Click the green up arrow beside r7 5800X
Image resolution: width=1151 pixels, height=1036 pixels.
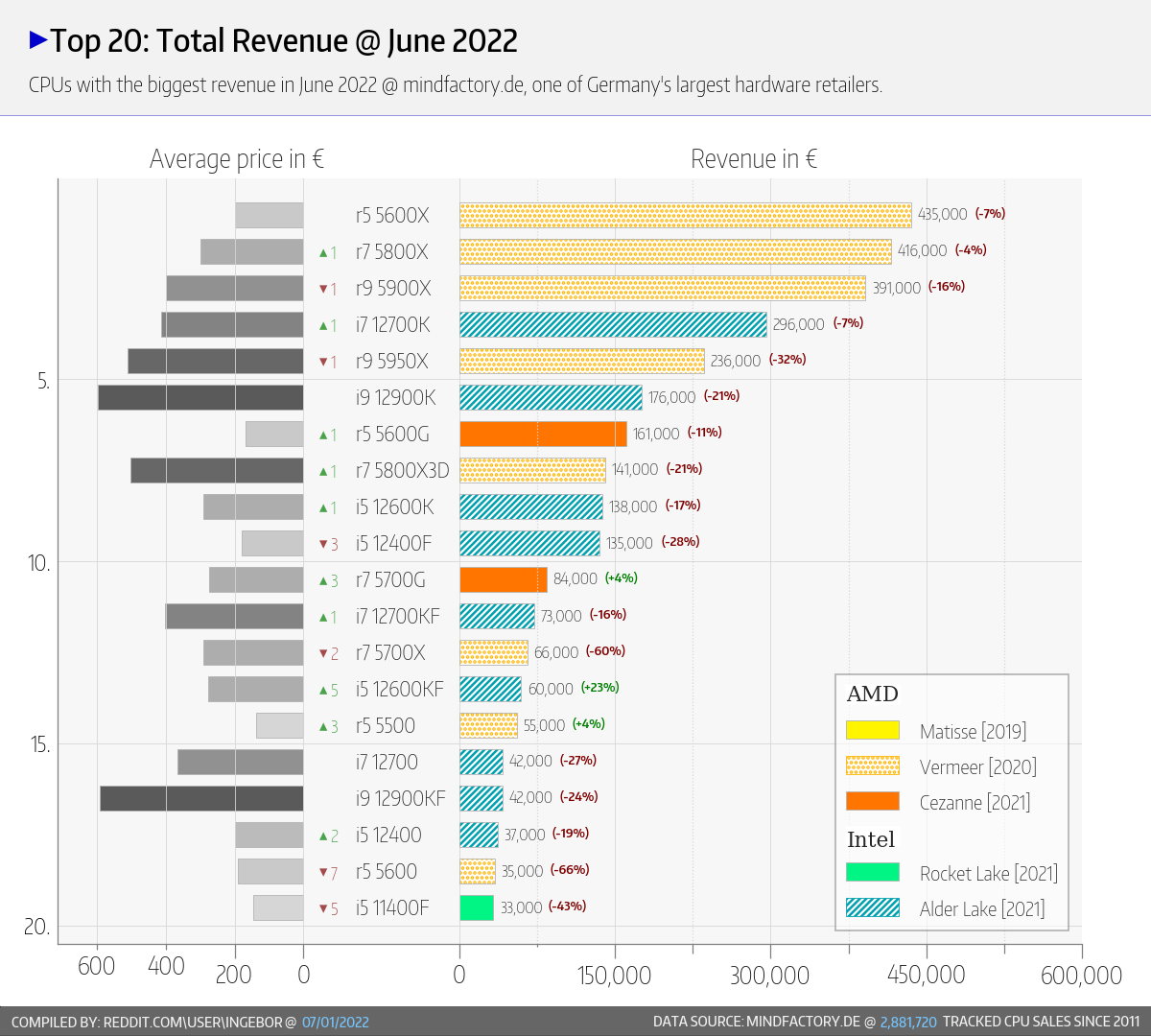point(324,253)
